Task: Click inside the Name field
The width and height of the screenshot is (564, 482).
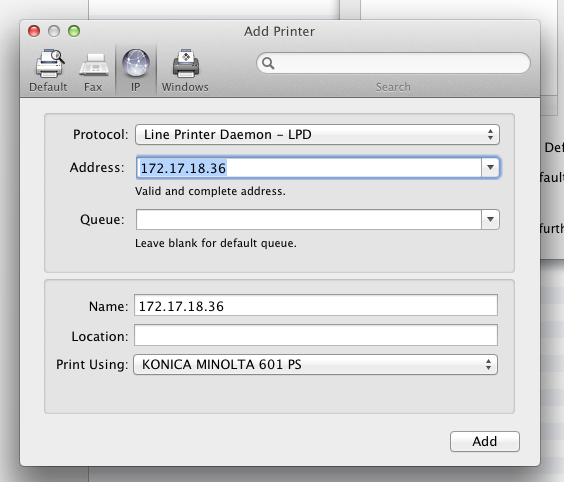Action: pyautogui.click(x=316, y=305)
